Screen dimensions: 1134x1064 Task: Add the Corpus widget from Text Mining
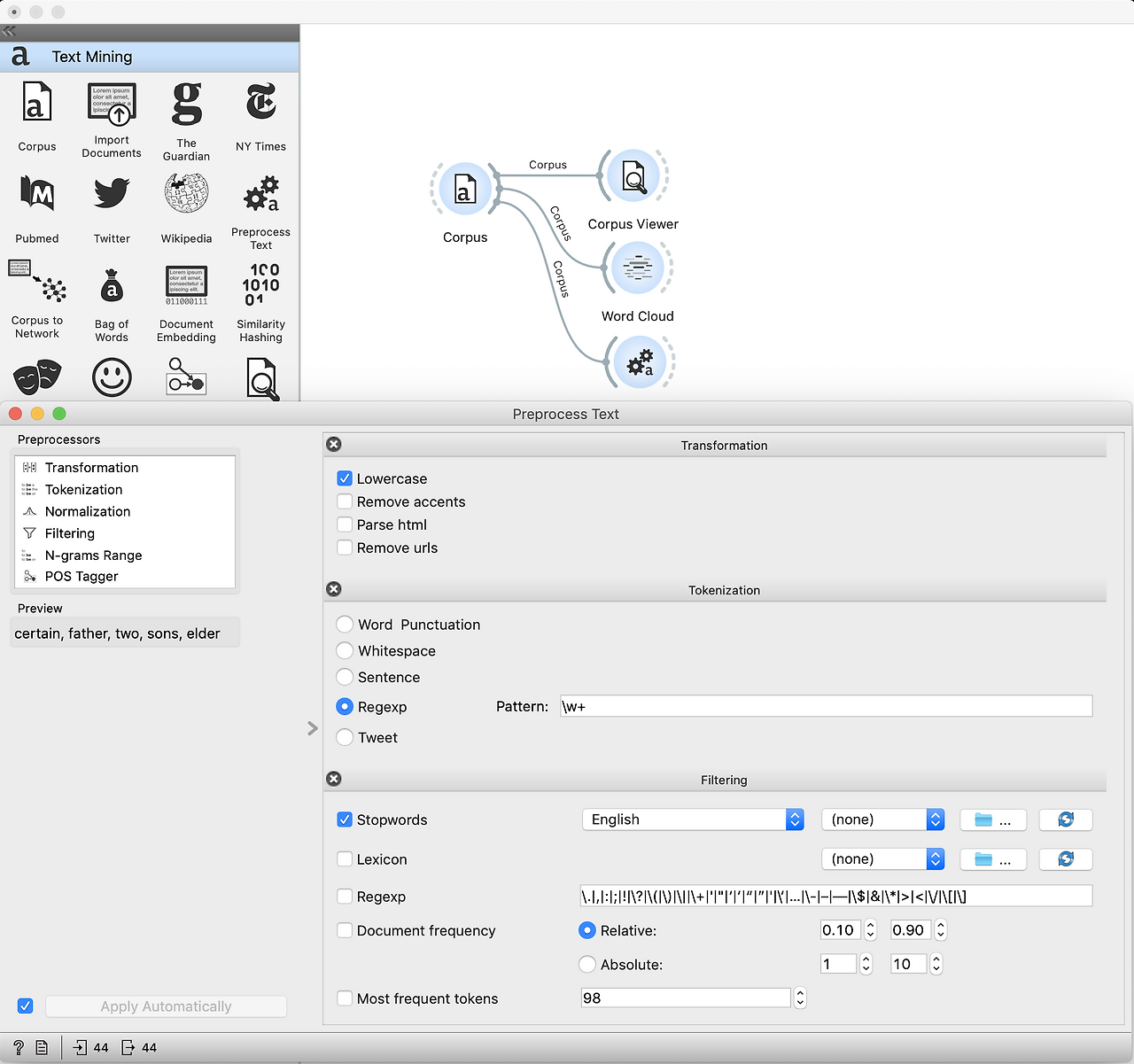tap(36, 116)
